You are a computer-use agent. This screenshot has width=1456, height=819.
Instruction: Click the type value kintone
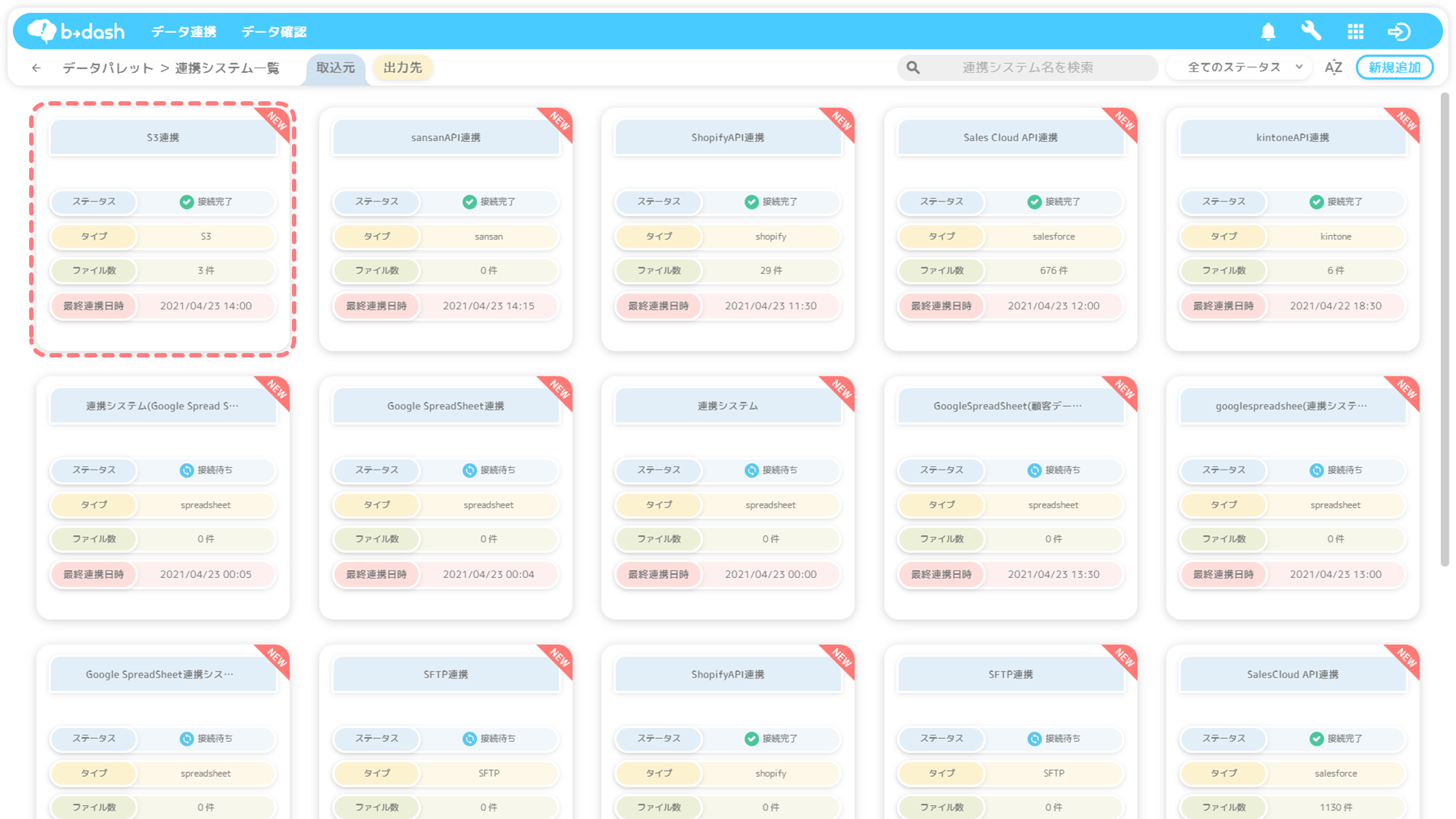tap(1336, 237)
